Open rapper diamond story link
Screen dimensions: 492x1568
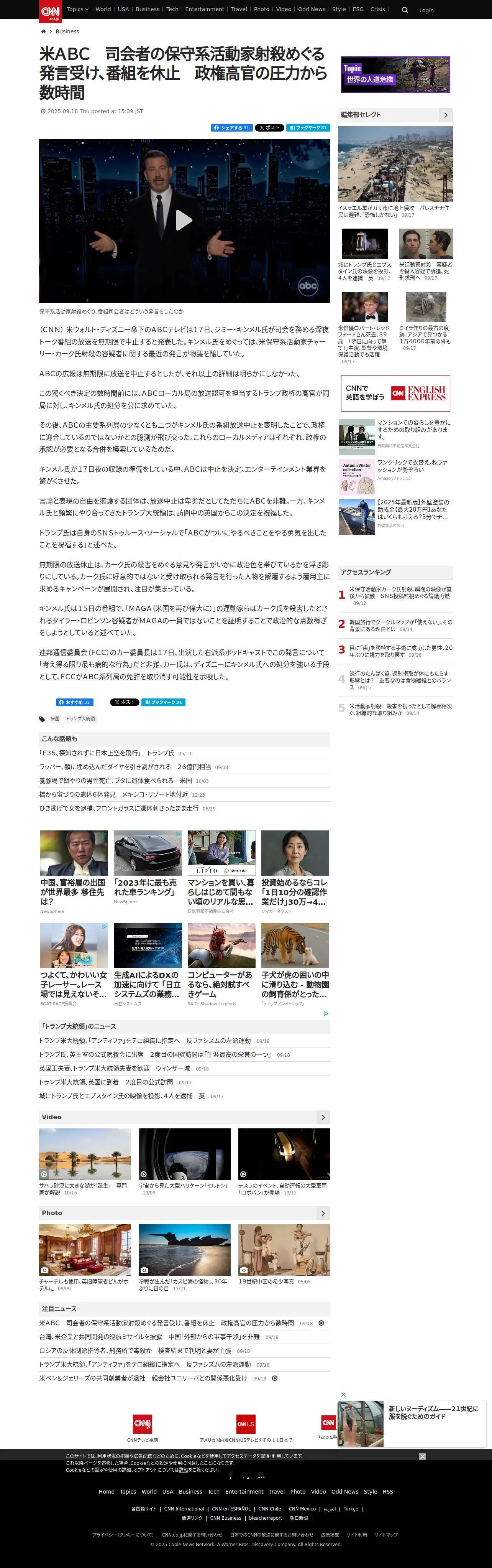pyautogui.click(x=125, y=767)
